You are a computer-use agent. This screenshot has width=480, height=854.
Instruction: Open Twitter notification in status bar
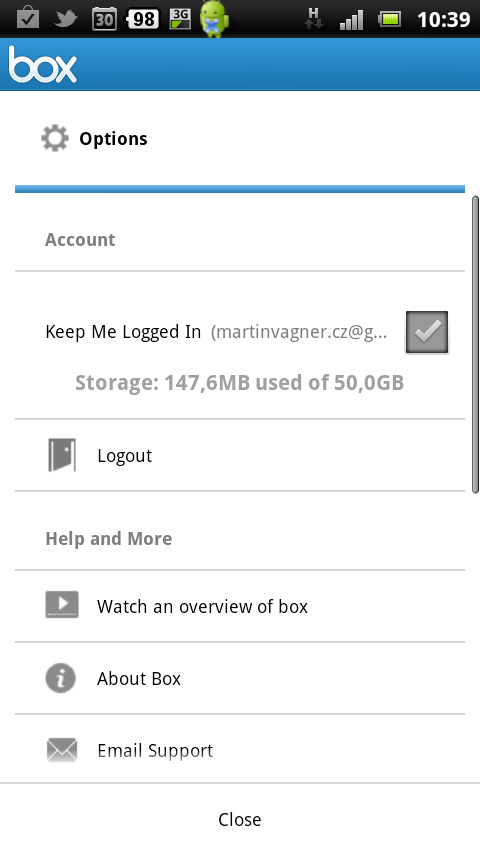click(66, 20)
